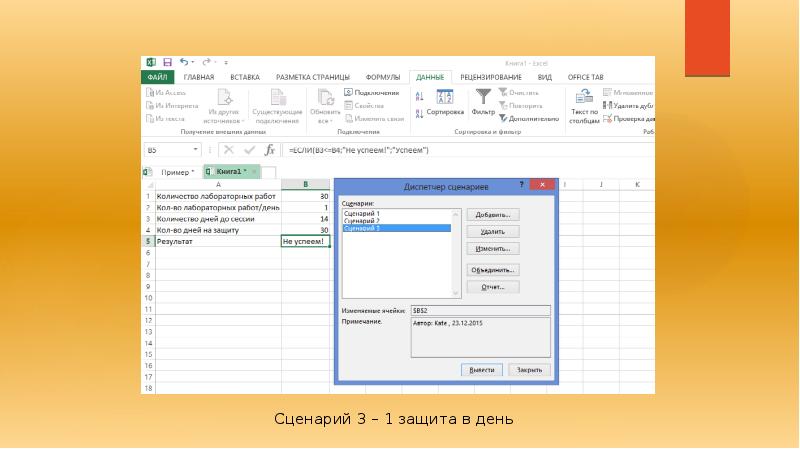Switch to the ФОРМУЛЫ ribbon tab
Viewport: 800px width, 449px height.
(383, 77)
